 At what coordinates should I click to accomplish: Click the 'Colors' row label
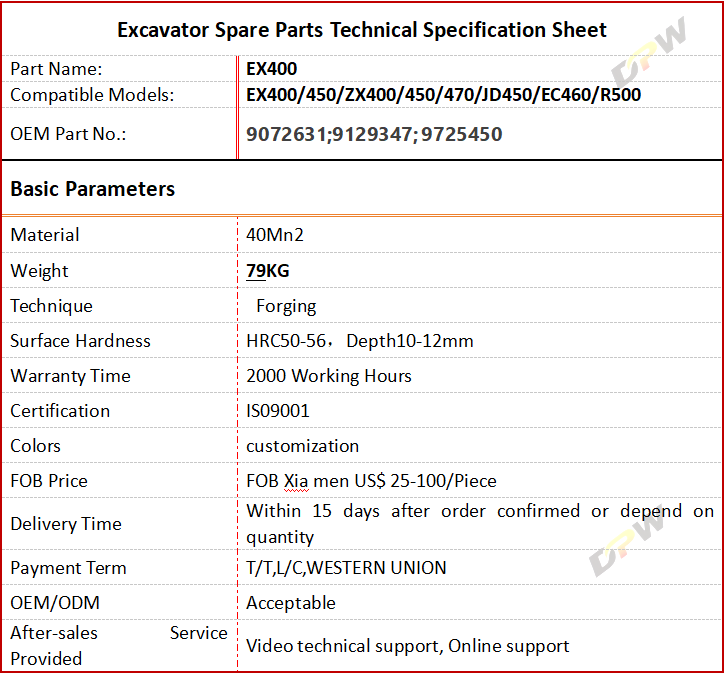pyautogui.click(x=36, y=446)
